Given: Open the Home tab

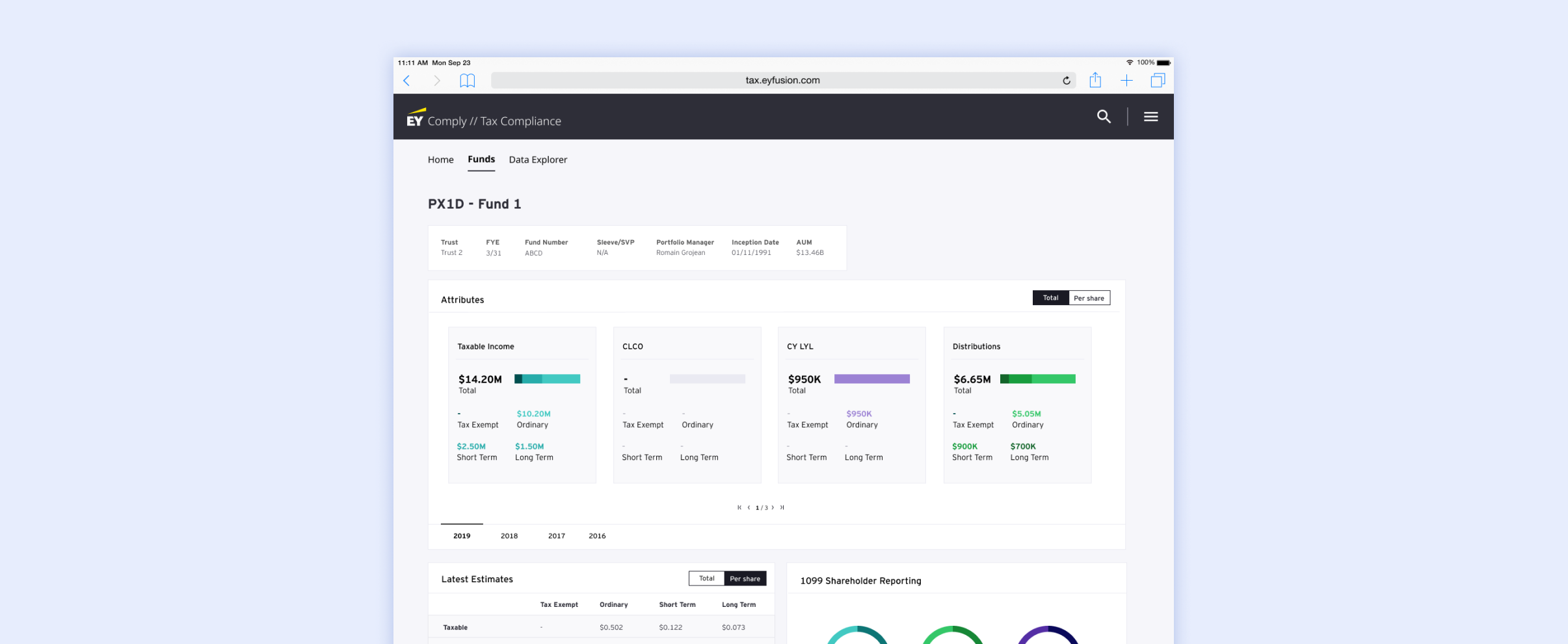Looking at the screenshot, I should point(441,160).
